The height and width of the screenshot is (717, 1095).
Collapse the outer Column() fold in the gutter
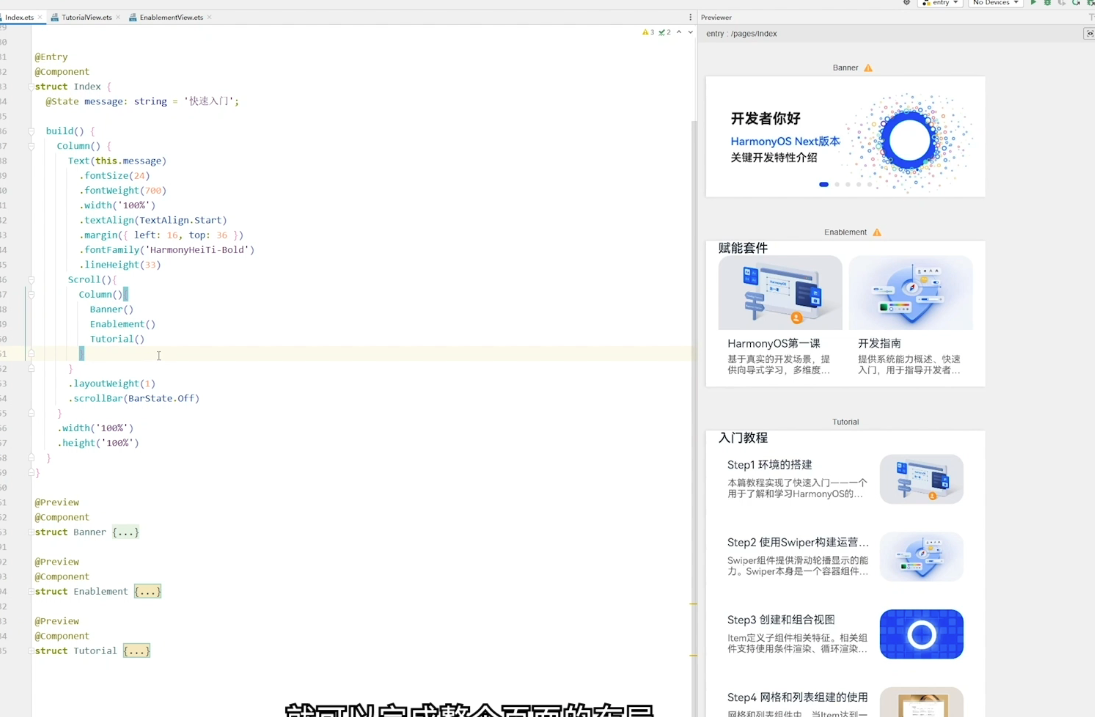click(31, 146)
